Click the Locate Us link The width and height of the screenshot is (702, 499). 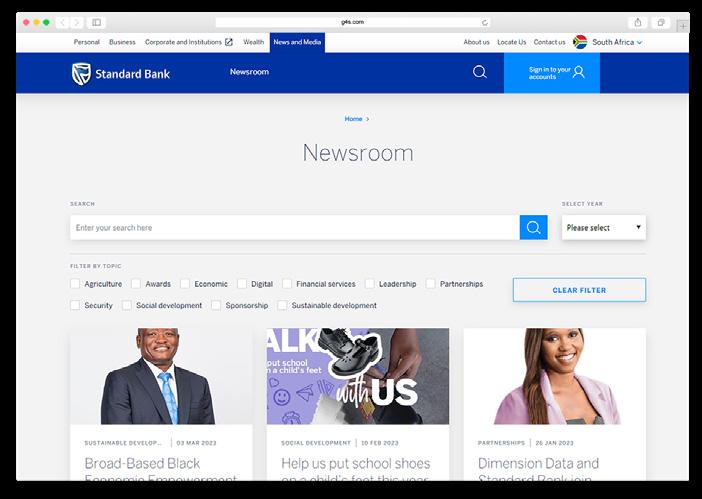[x=512, y=42]
